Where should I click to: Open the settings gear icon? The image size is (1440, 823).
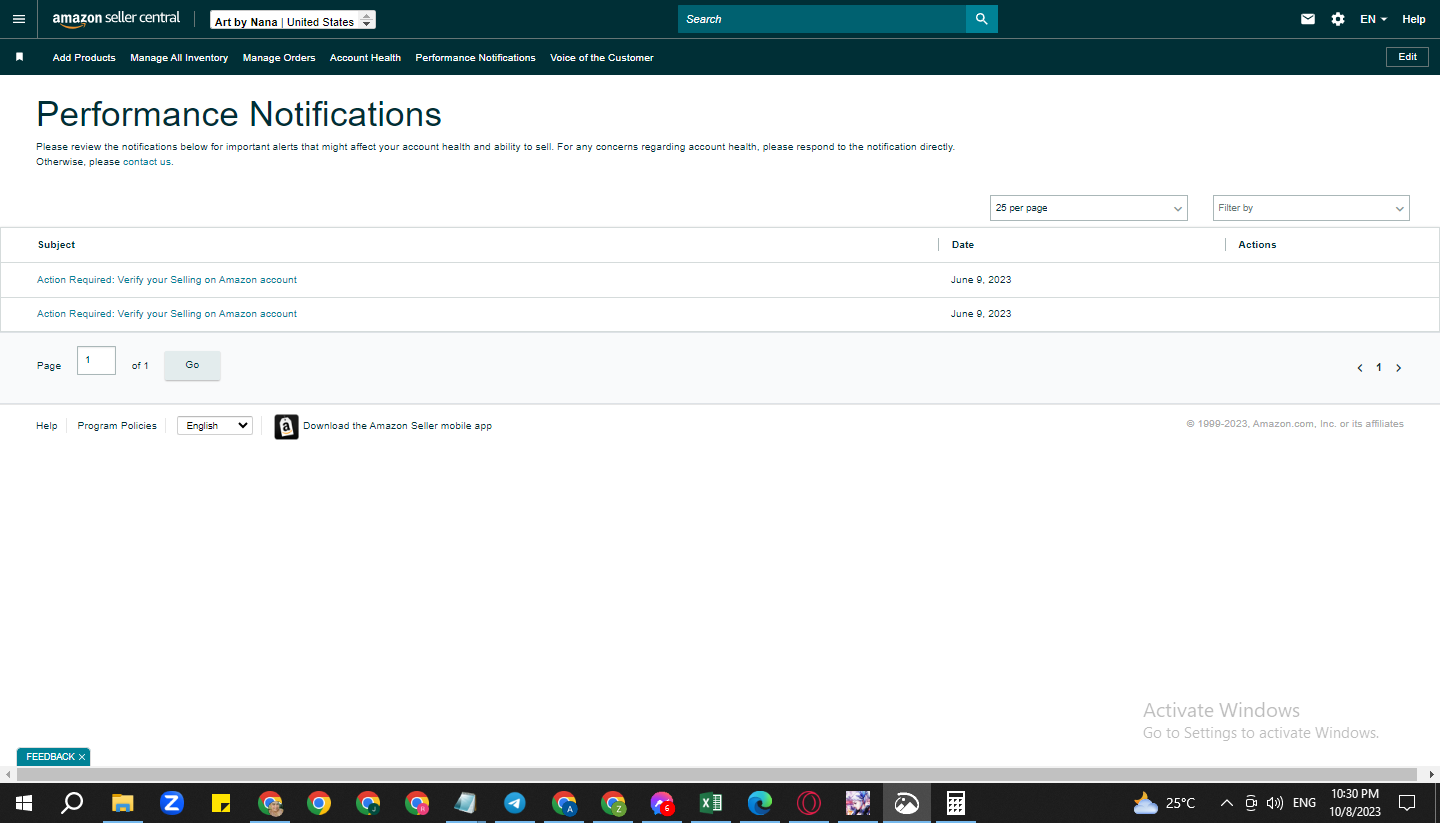coord(1338,19)
